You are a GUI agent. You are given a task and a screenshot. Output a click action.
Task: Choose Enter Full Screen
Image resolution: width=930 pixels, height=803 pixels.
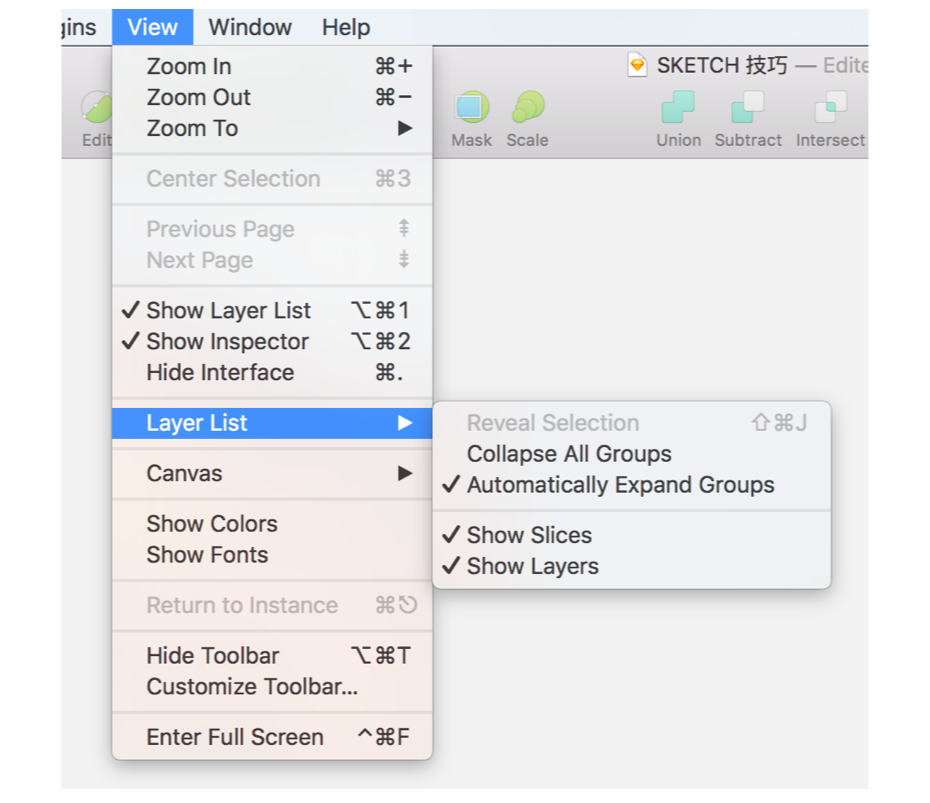(235, 737)
